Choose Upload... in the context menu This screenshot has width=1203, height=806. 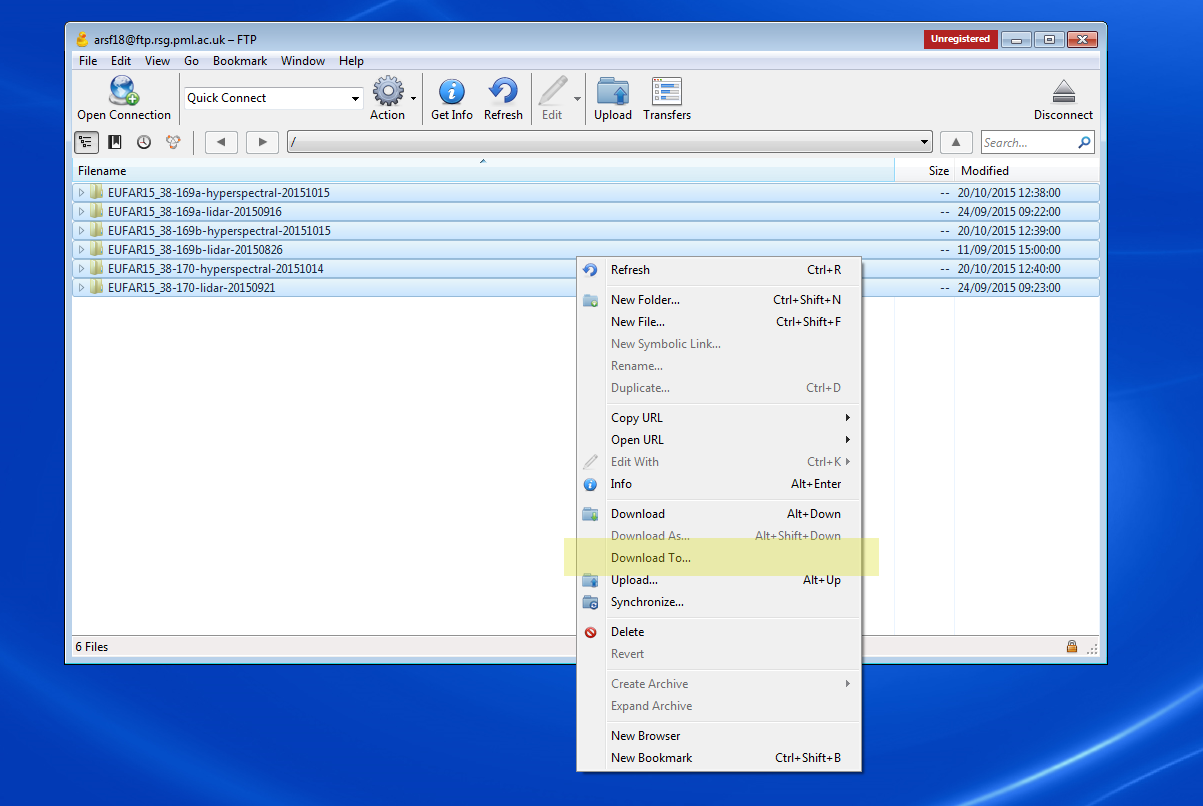[719, 580]
